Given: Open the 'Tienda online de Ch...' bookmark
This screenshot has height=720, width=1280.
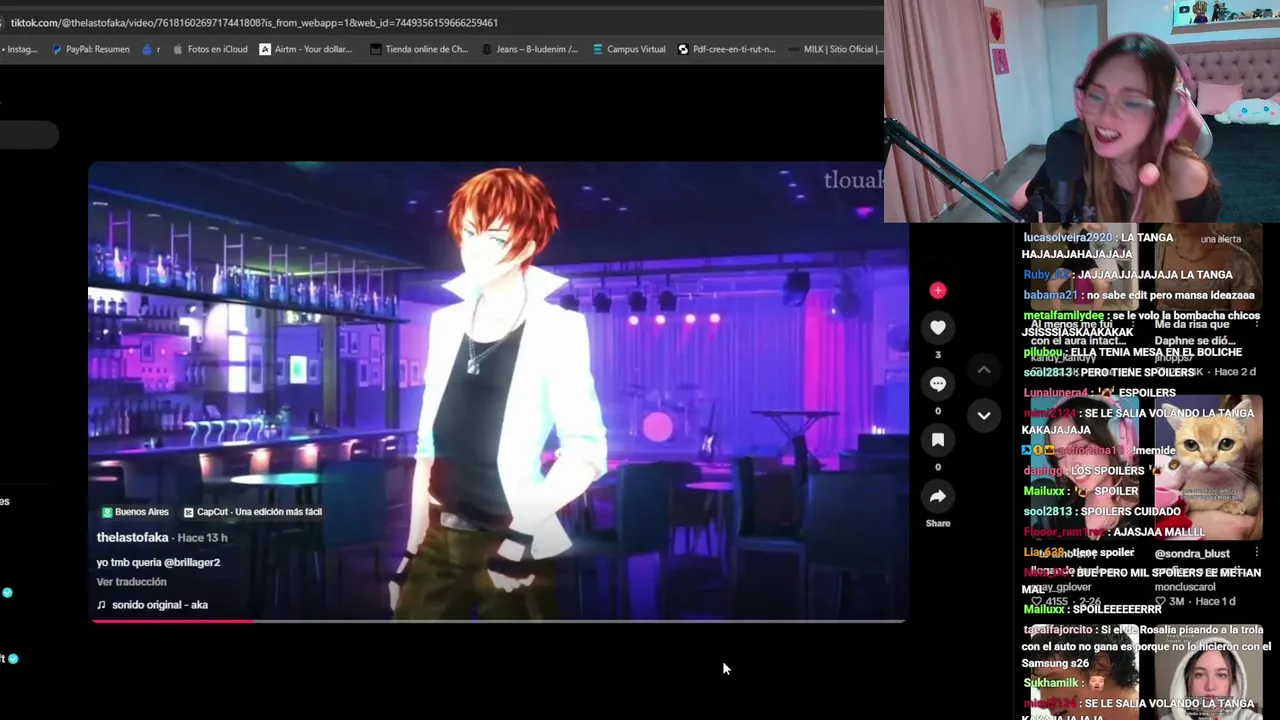Looking at the screenshot, I should click(418, 49).
